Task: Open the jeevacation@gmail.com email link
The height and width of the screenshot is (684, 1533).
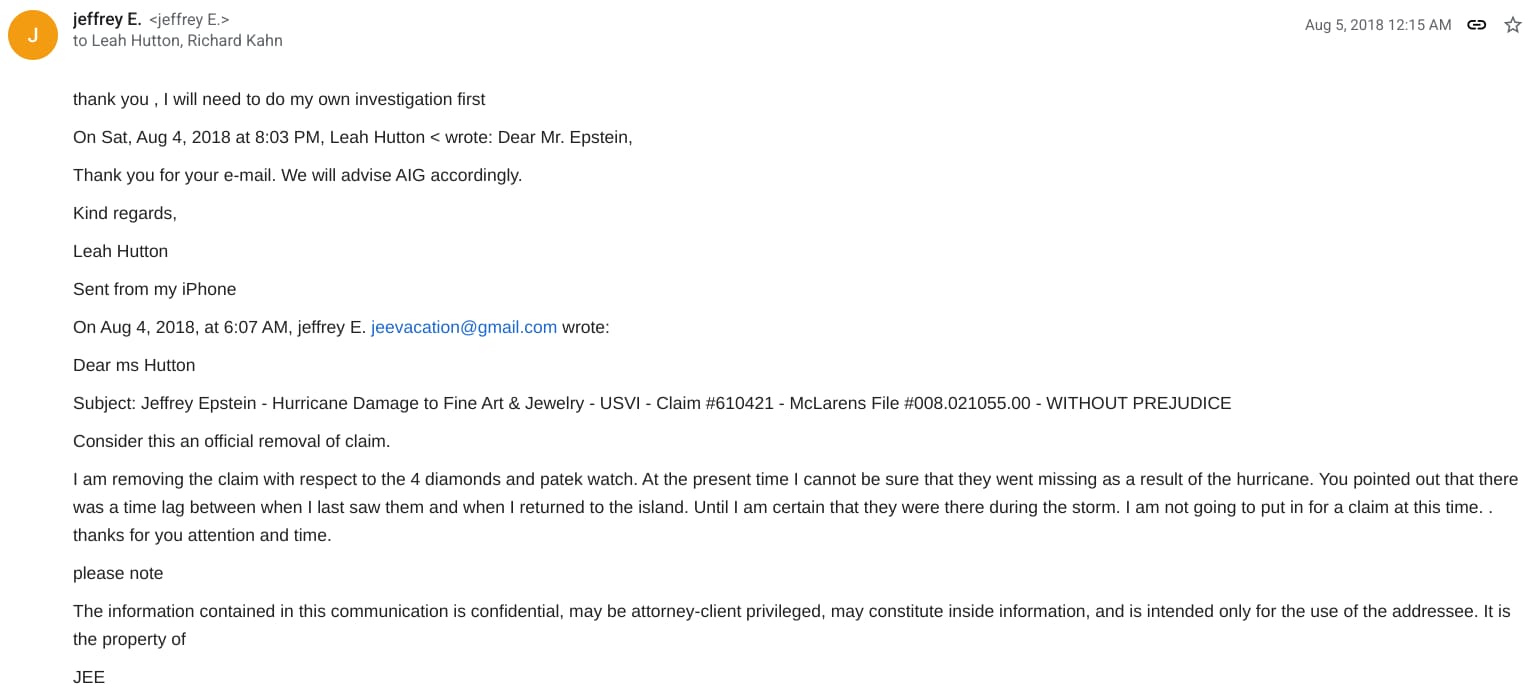Action: (464, 327)
